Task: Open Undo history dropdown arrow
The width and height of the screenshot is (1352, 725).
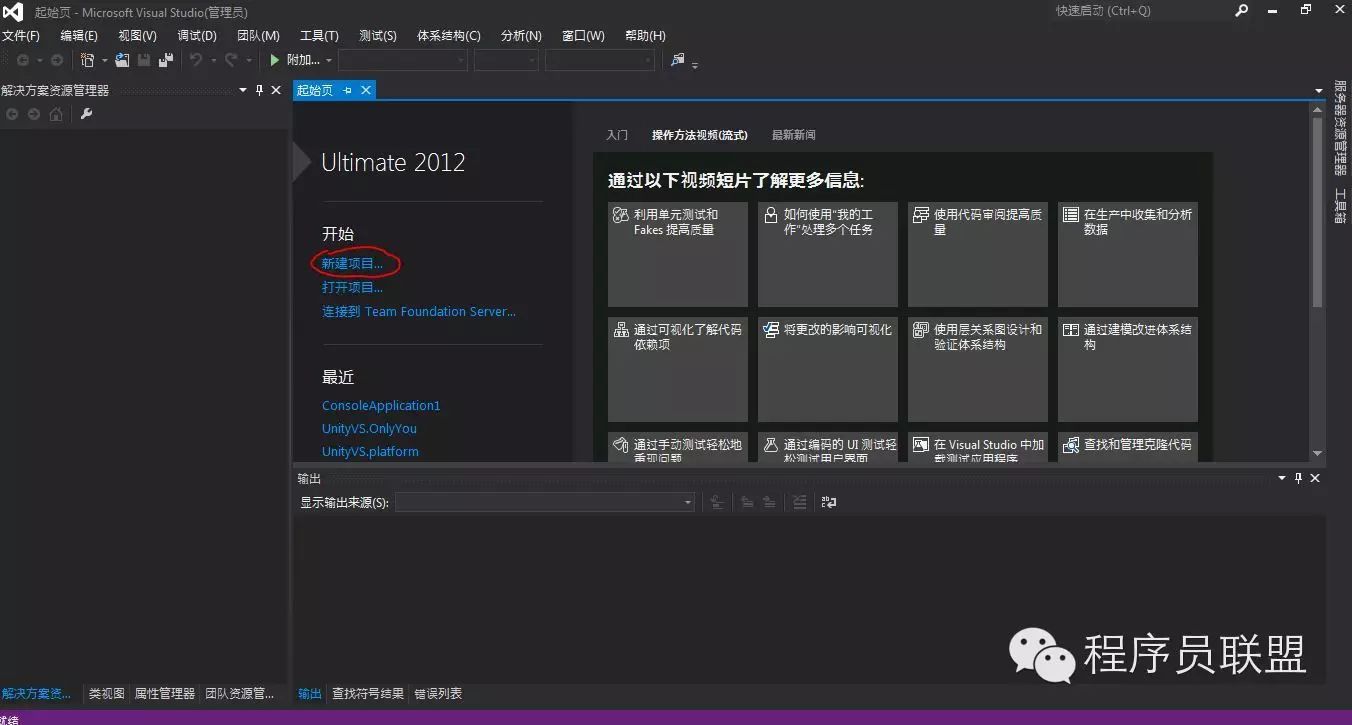Action: pyautogui.click(x=212, y=60)
